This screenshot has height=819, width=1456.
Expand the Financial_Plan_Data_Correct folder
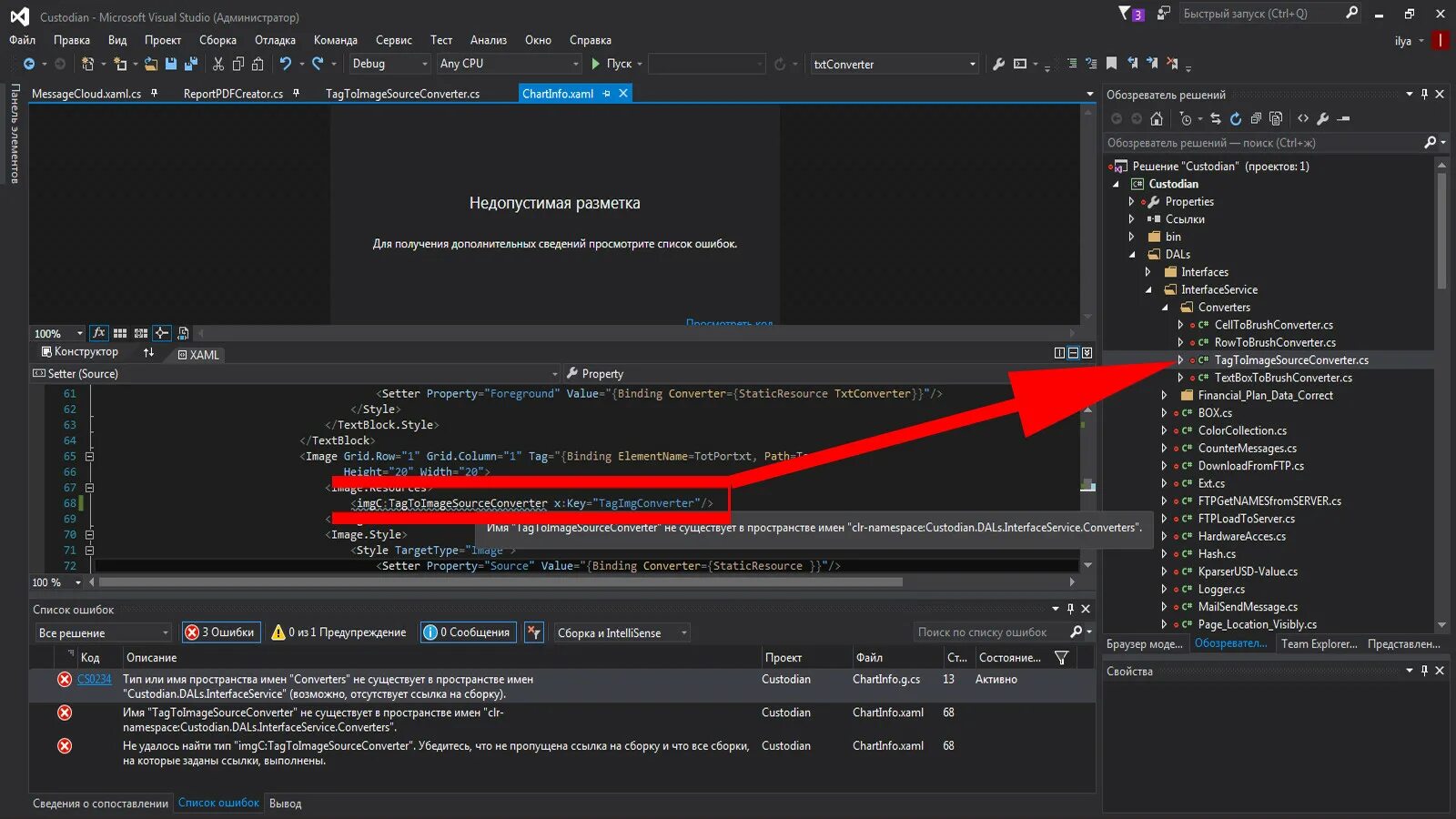[x=1164, y=396]
